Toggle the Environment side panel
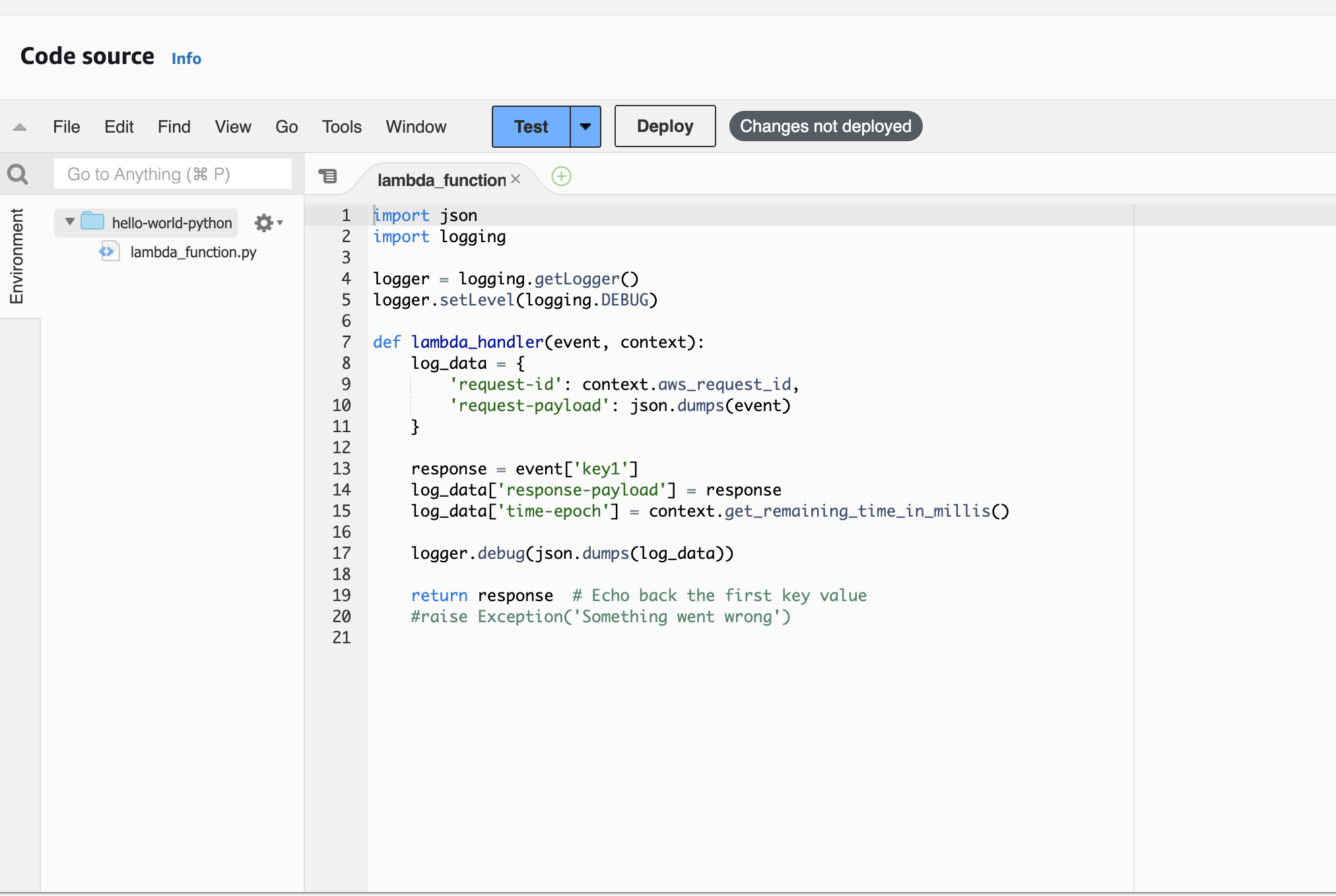This screenshot has width=1336, height=896. pyautogui.click(x=17, y=256)
